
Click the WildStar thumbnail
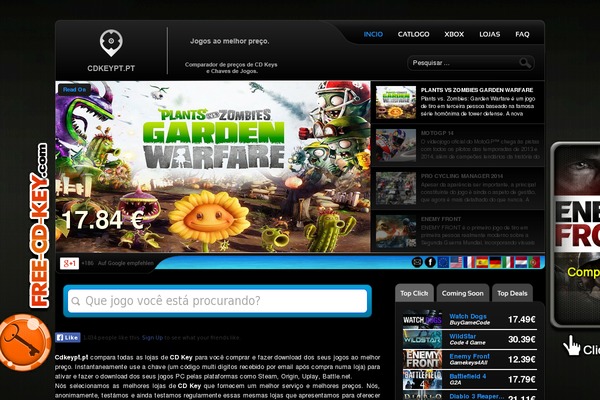tap(422, 339)
